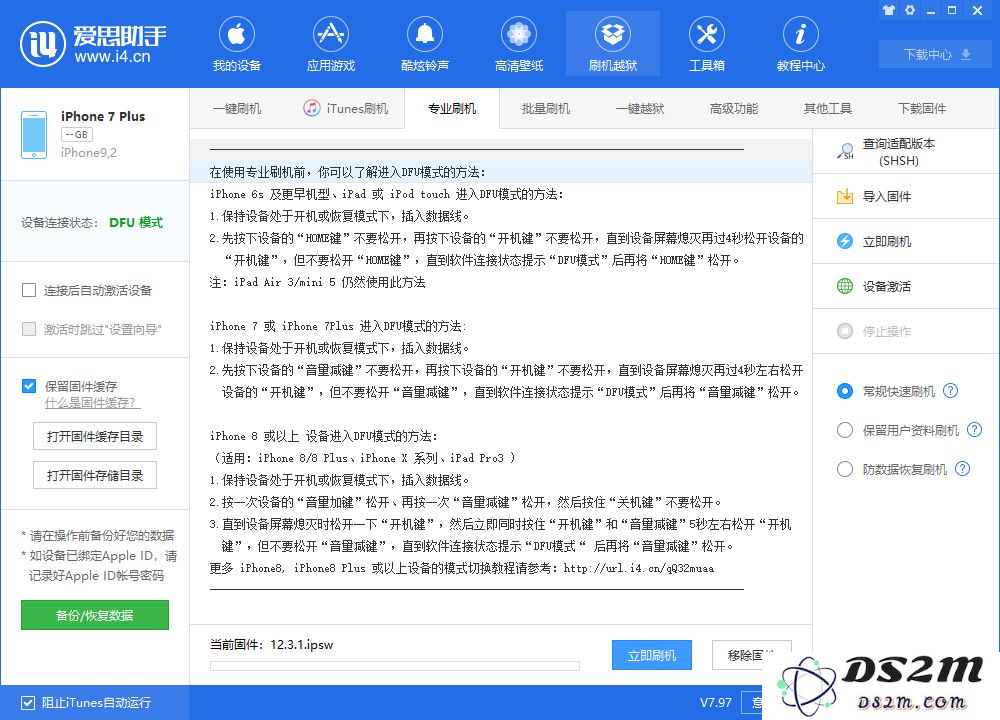Image resolution: width=1000 pixels, height=720 pixels.
Task: Click iPhone 6s 及更早机型 DFU heading
Action: click(x=386, y=194)
